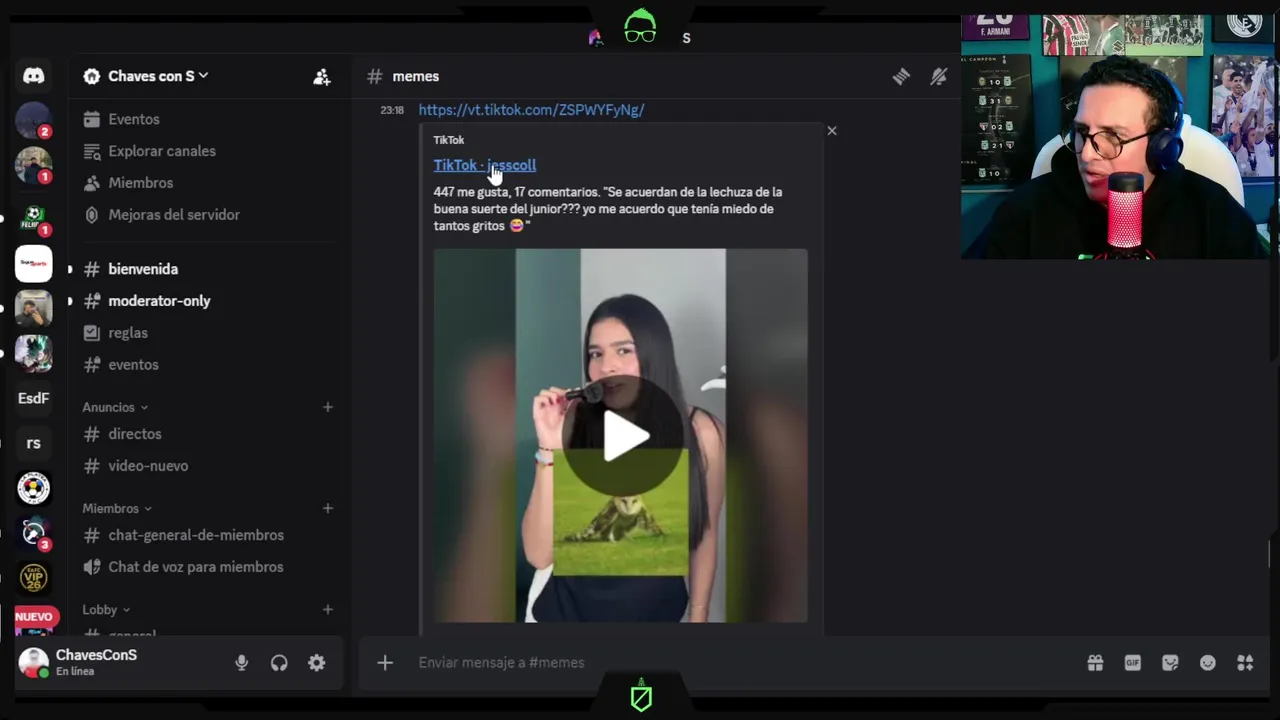The width and height of the screenshot is (1280, 720).
Task: Open the VIP 26 server icon
Action: (33, 578)
